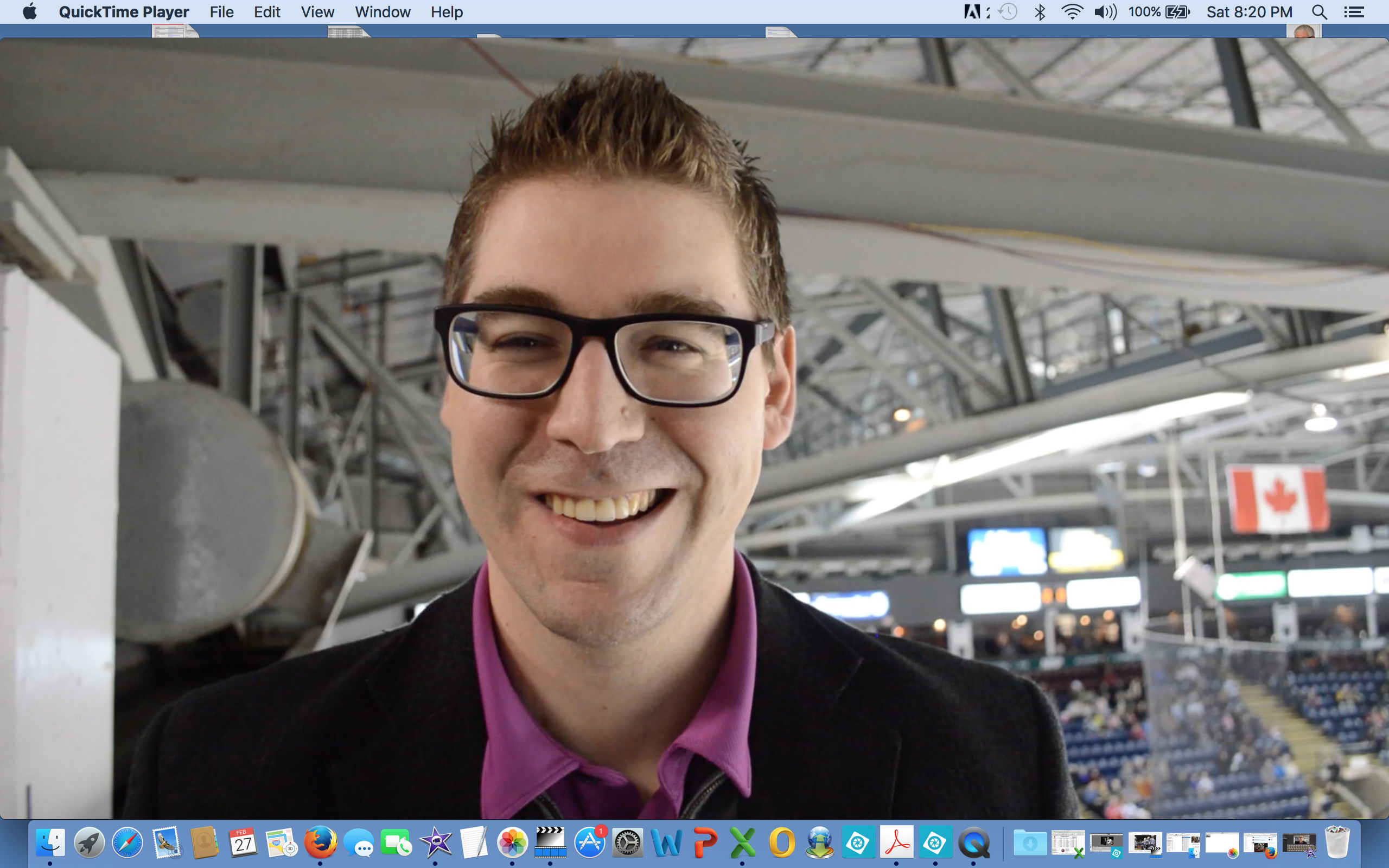This screenshot has width=1389, height=868.
Task: Open Microsoft Excel in the dock
Action: pyautogui.click(x=743, y=843)
